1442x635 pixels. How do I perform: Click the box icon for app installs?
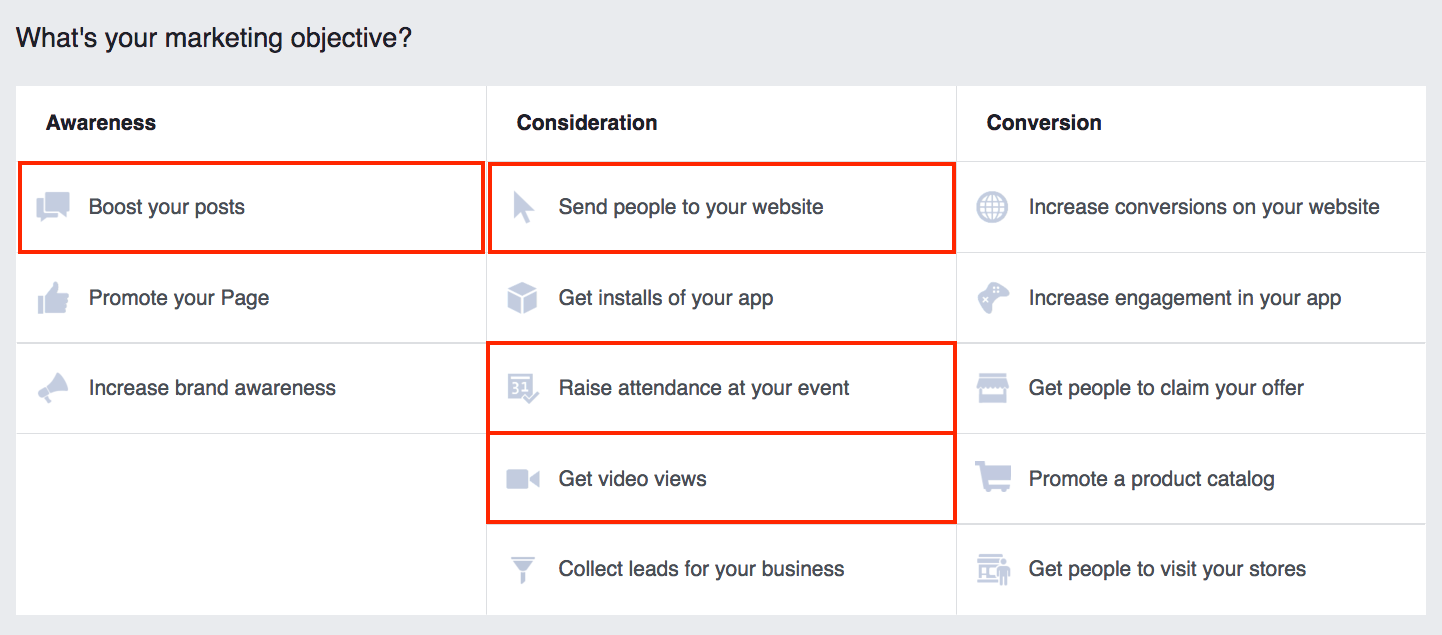[523, 298]
